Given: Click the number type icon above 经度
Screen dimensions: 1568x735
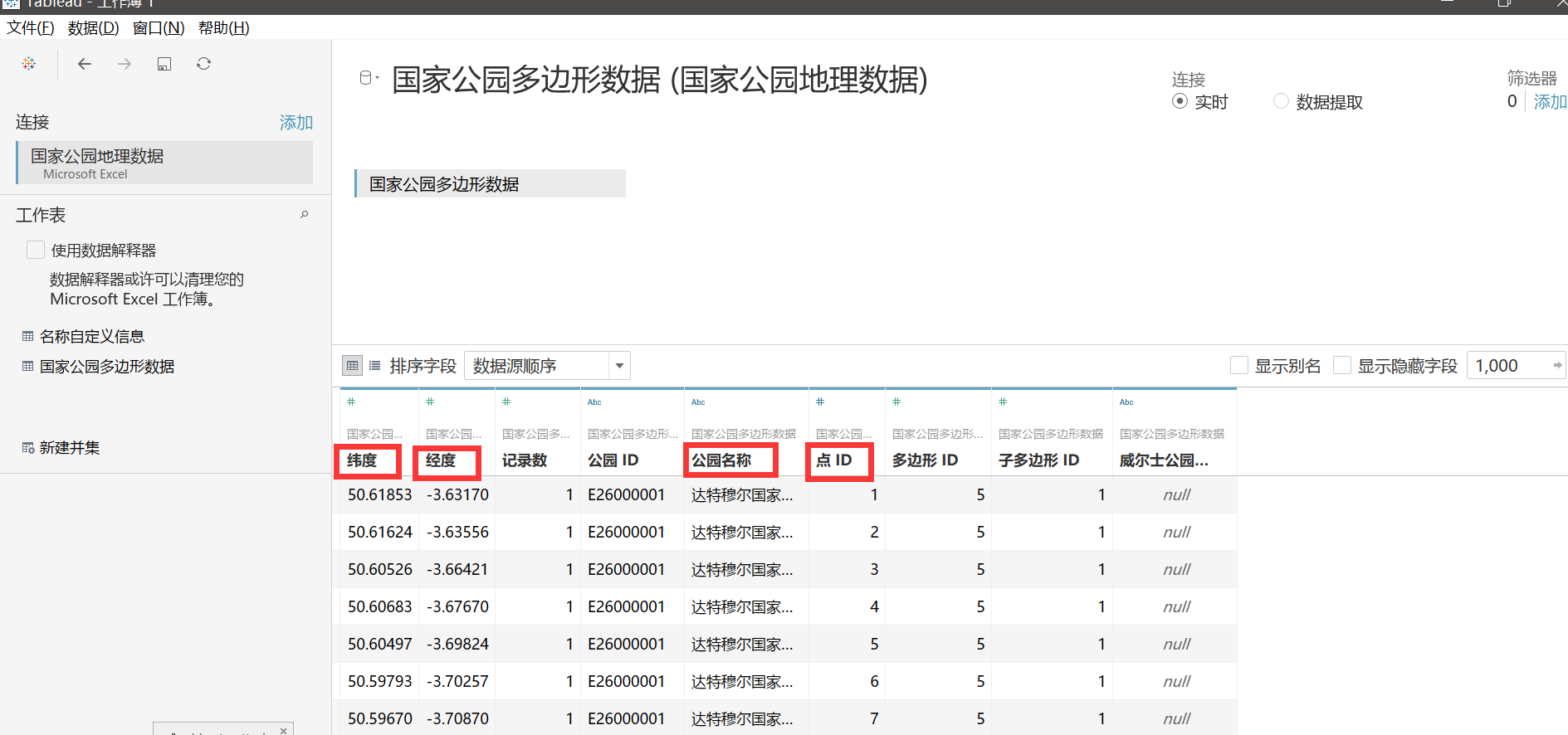Looking at the screenshot, I should coord(430,402).
